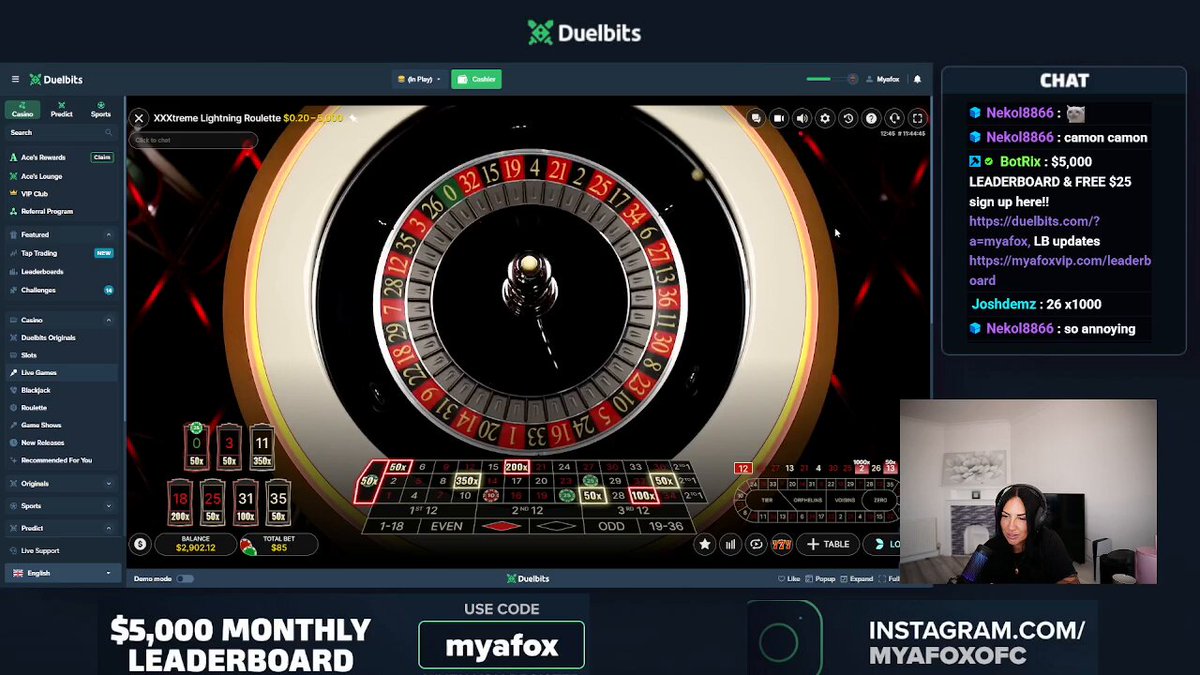Click the Cashier button

tap(476, 79)
